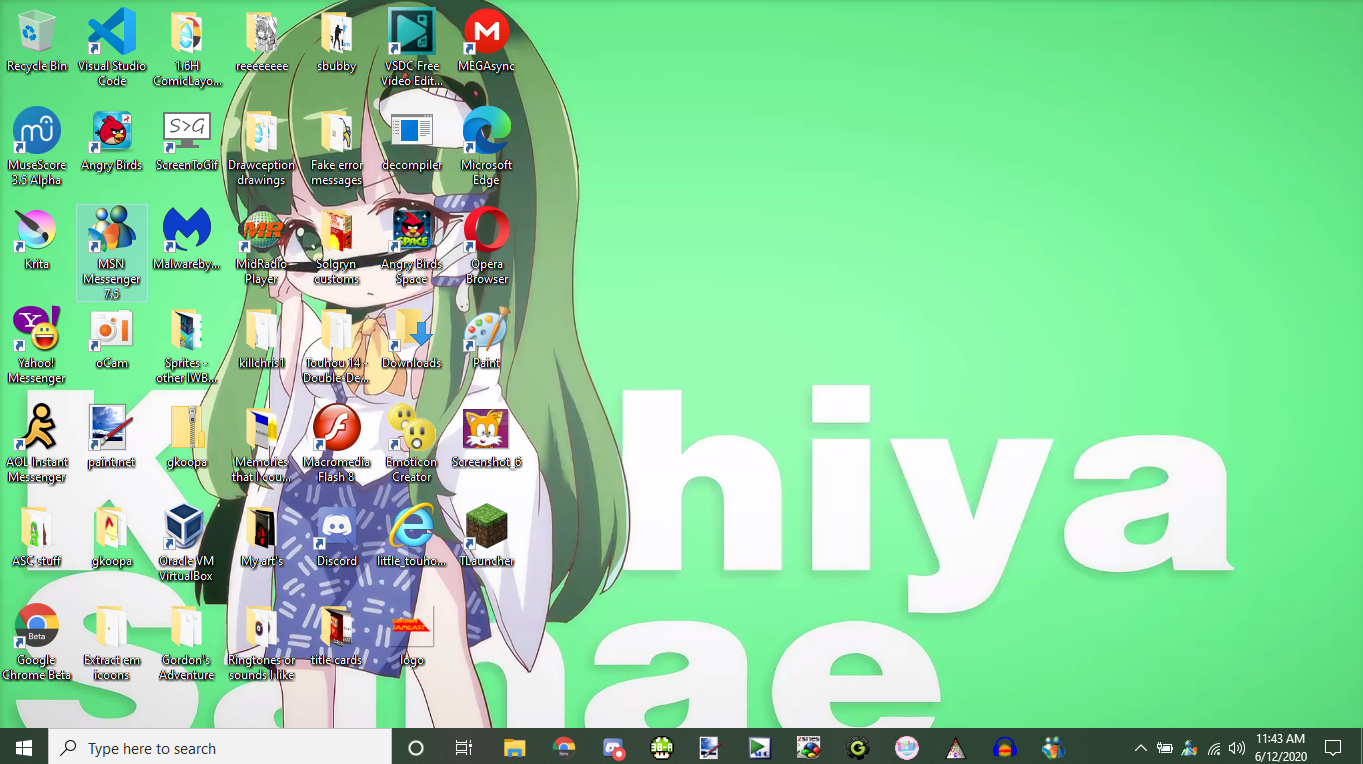
Task: Launch Malwarebytes desktop shortcut
Action: (187, 240)
